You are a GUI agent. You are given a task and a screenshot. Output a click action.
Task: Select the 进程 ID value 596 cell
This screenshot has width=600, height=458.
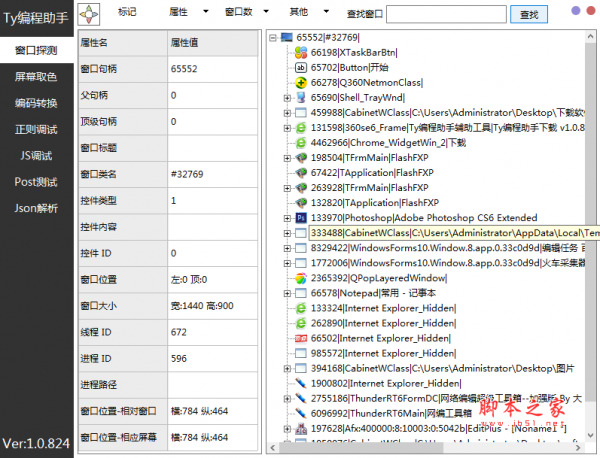point(212,359)
